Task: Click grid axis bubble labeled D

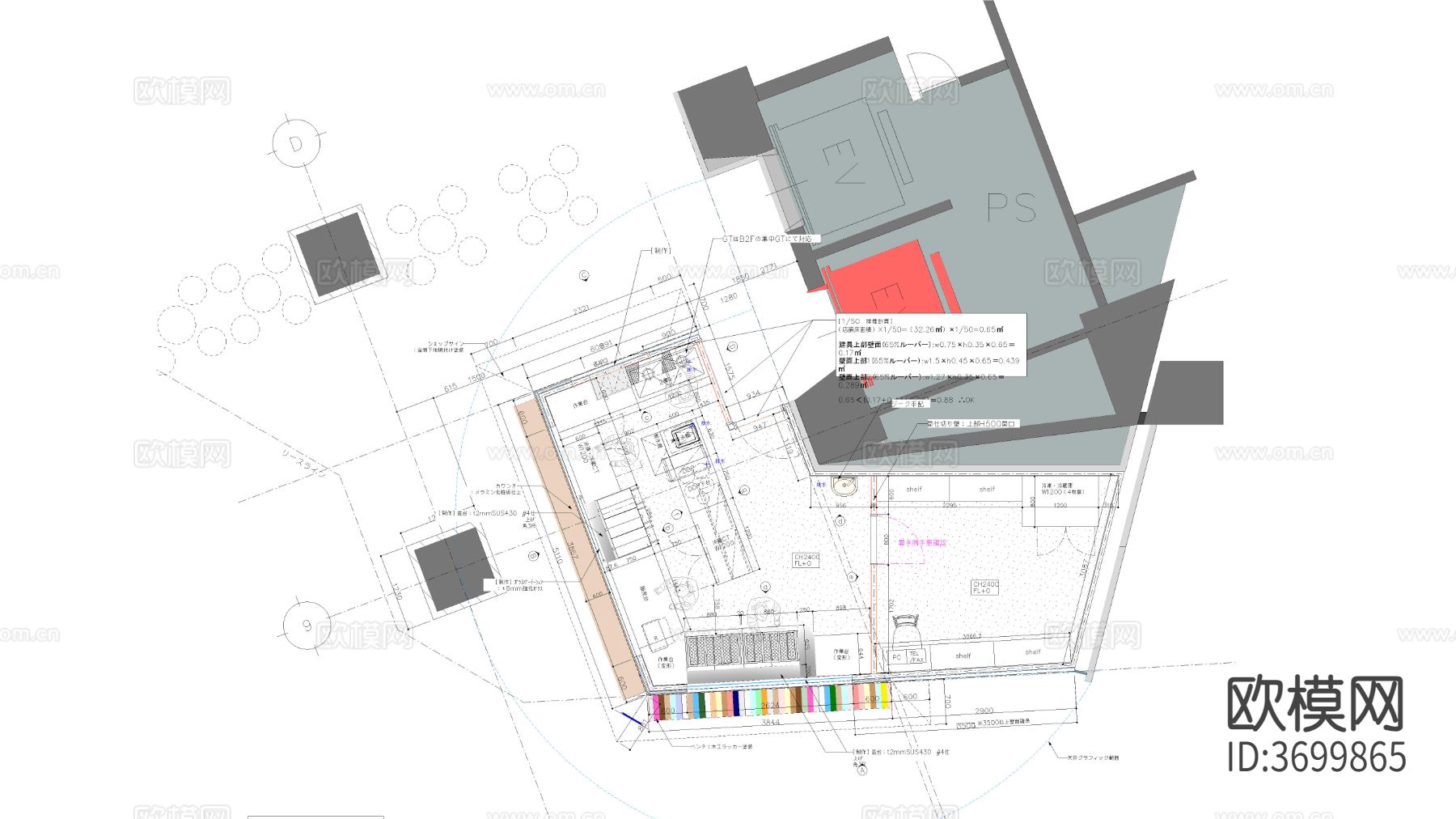Action: tap(295, 144)
